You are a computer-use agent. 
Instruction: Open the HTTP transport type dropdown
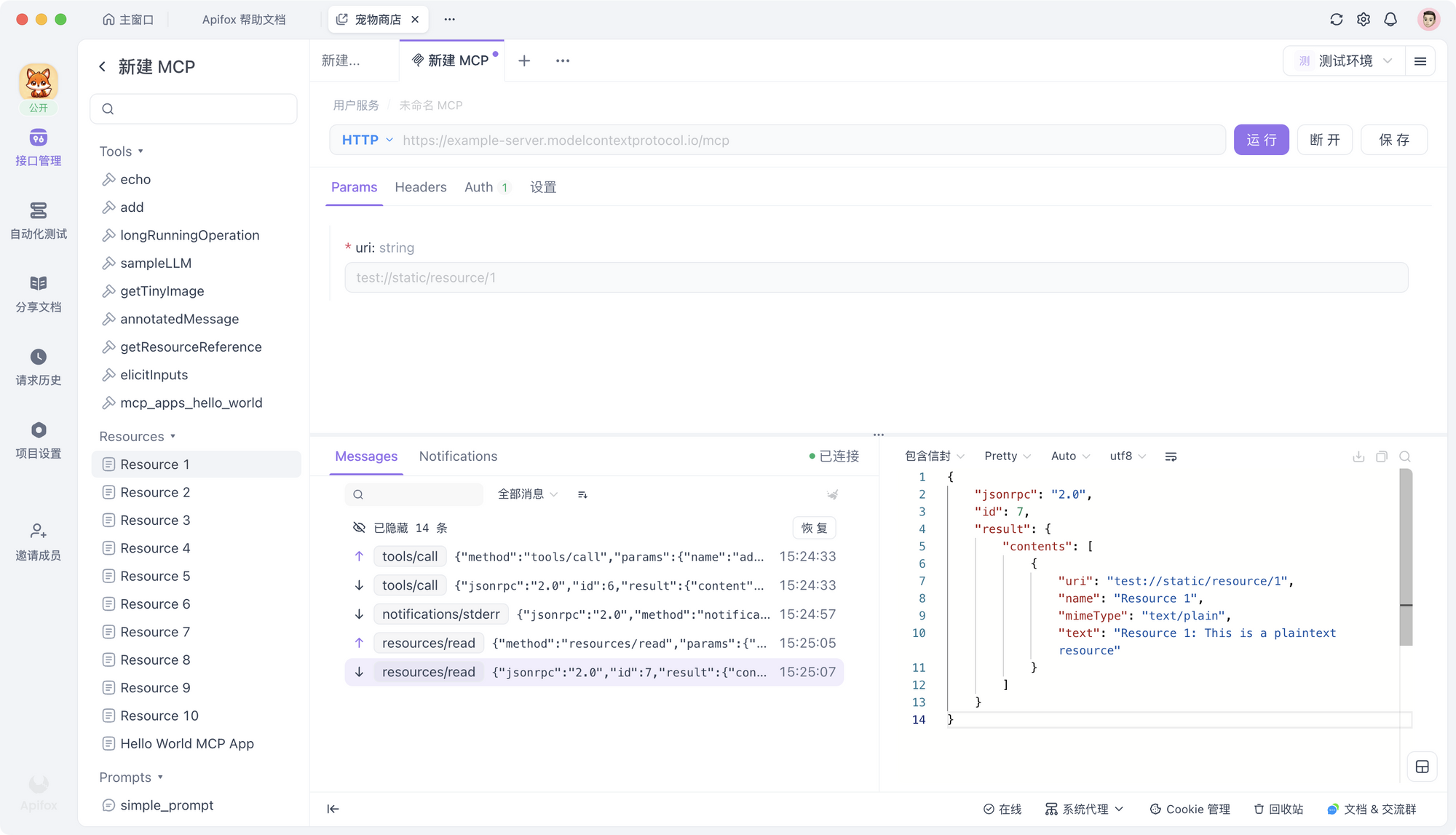[368, 140]
